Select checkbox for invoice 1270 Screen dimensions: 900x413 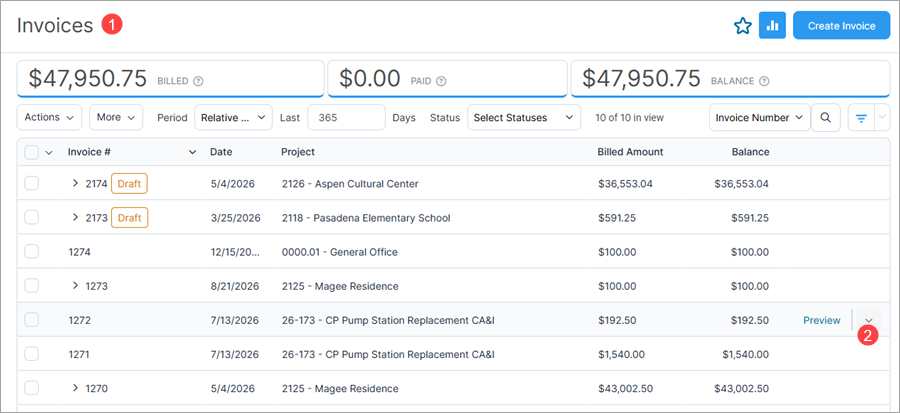point(32,388)
